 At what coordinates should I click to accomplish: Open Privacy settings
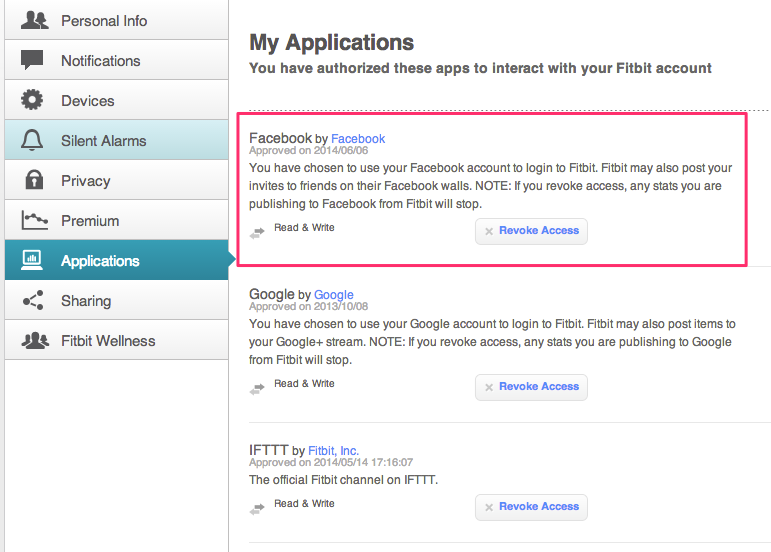(x=117, y=180)
